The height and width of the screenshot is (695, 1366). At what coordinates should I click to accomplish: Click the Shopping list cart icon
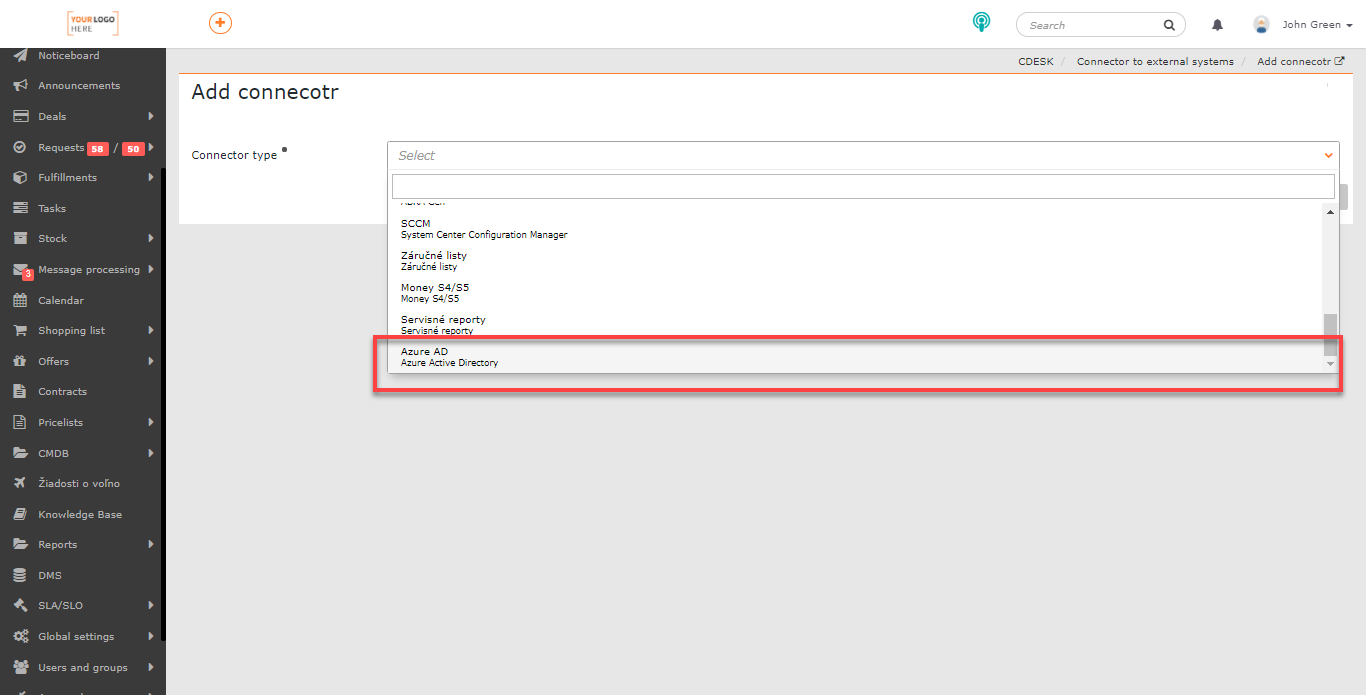pos(20,330)
